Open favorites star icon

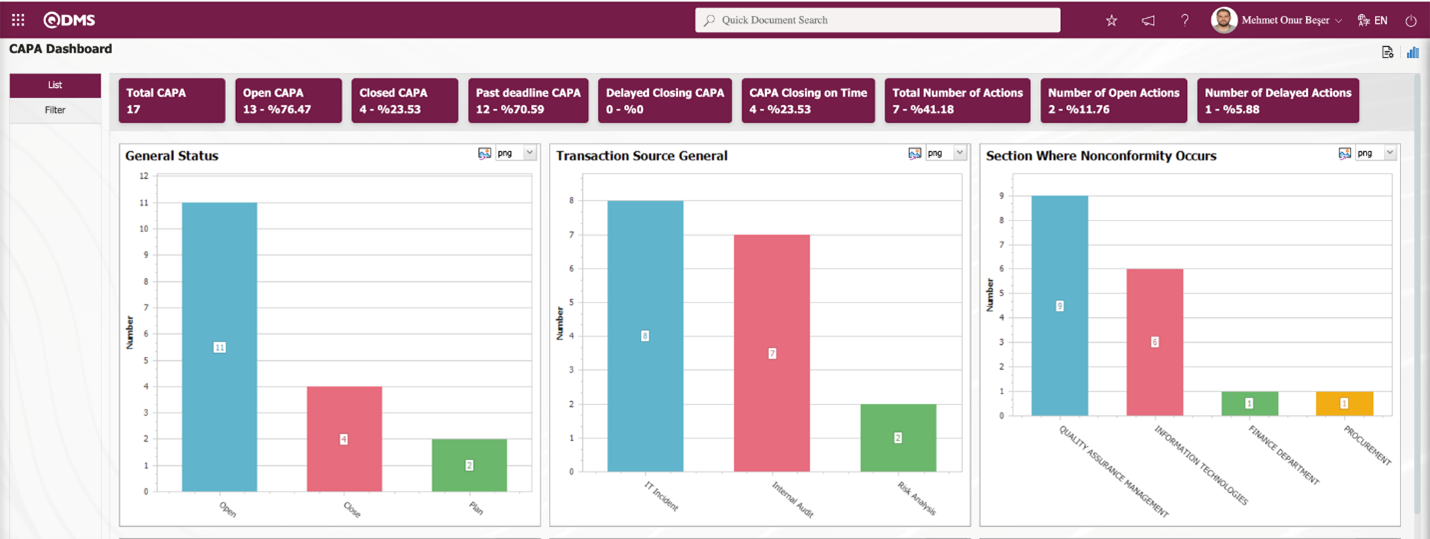point(1111,20)
